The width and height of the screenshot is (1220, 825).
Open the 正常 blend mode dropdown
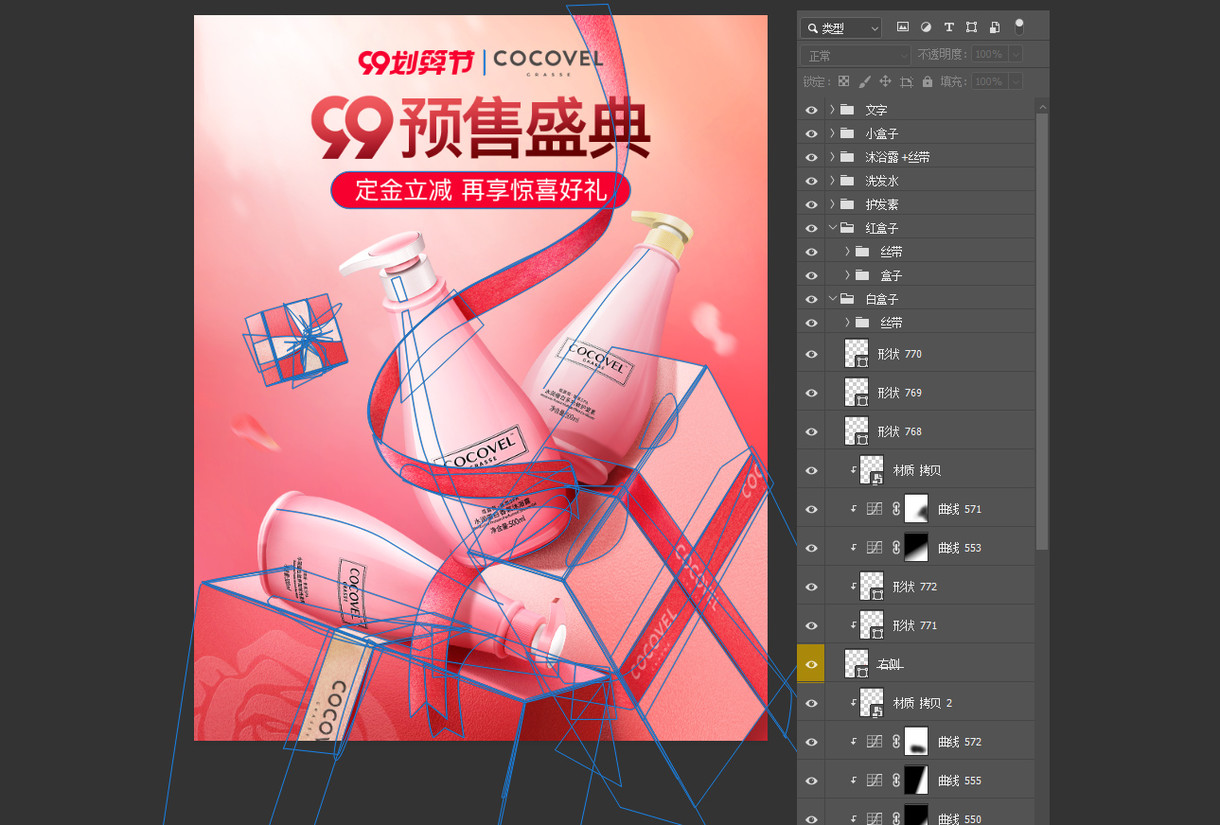(855, 55)
